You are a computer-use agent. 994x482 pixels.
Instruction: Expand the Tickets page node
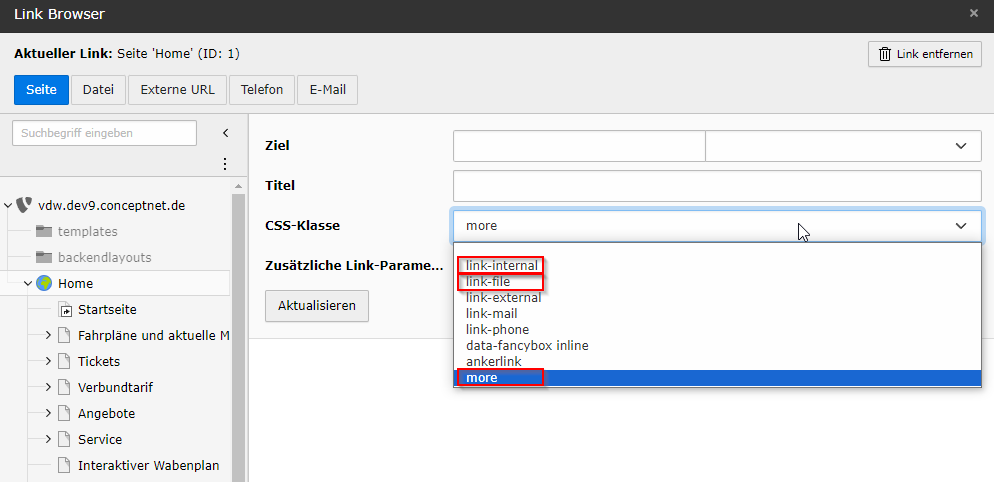48,361
